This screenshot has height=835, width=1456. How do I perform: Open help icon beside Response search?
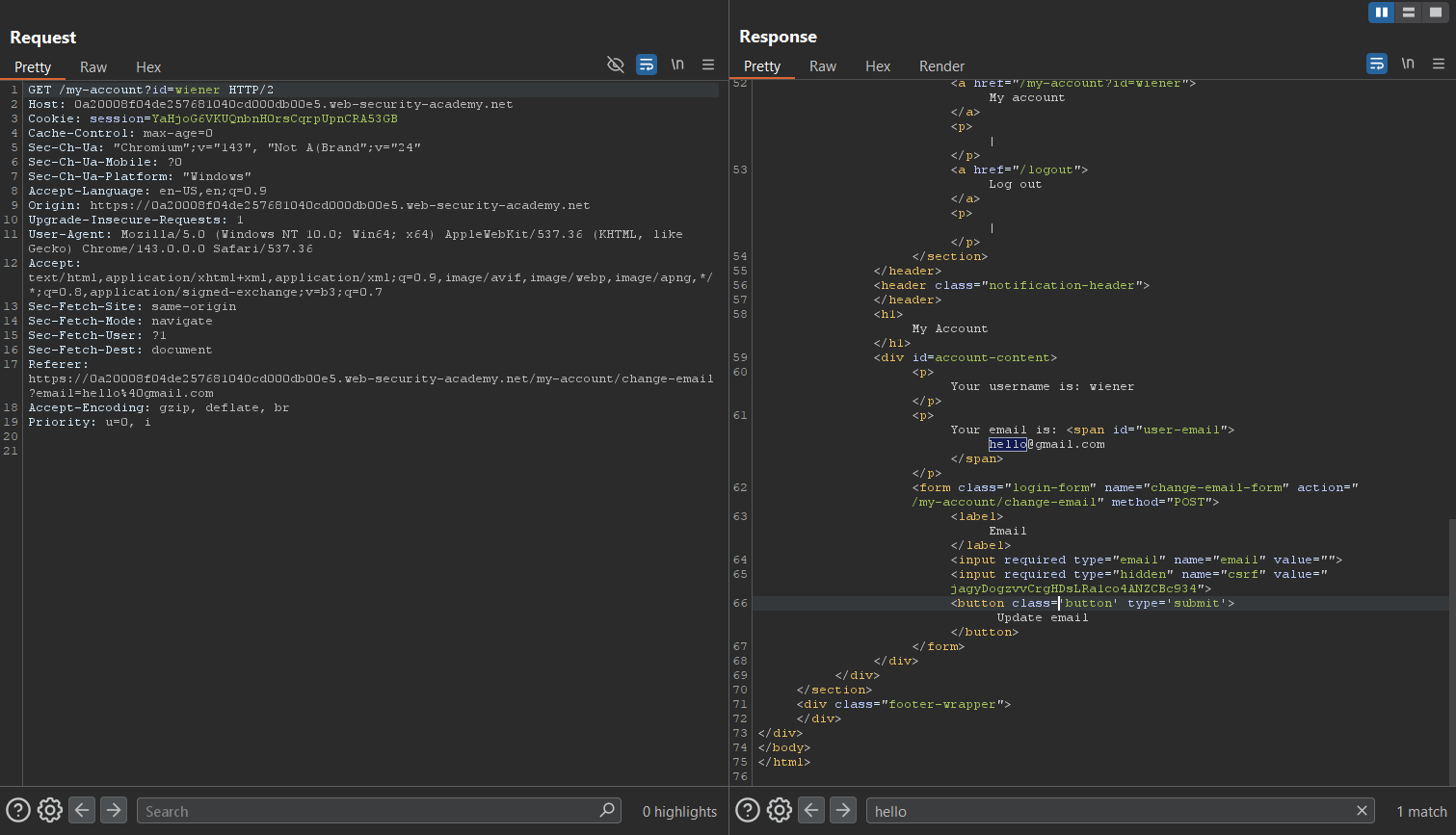pos(748,810)
